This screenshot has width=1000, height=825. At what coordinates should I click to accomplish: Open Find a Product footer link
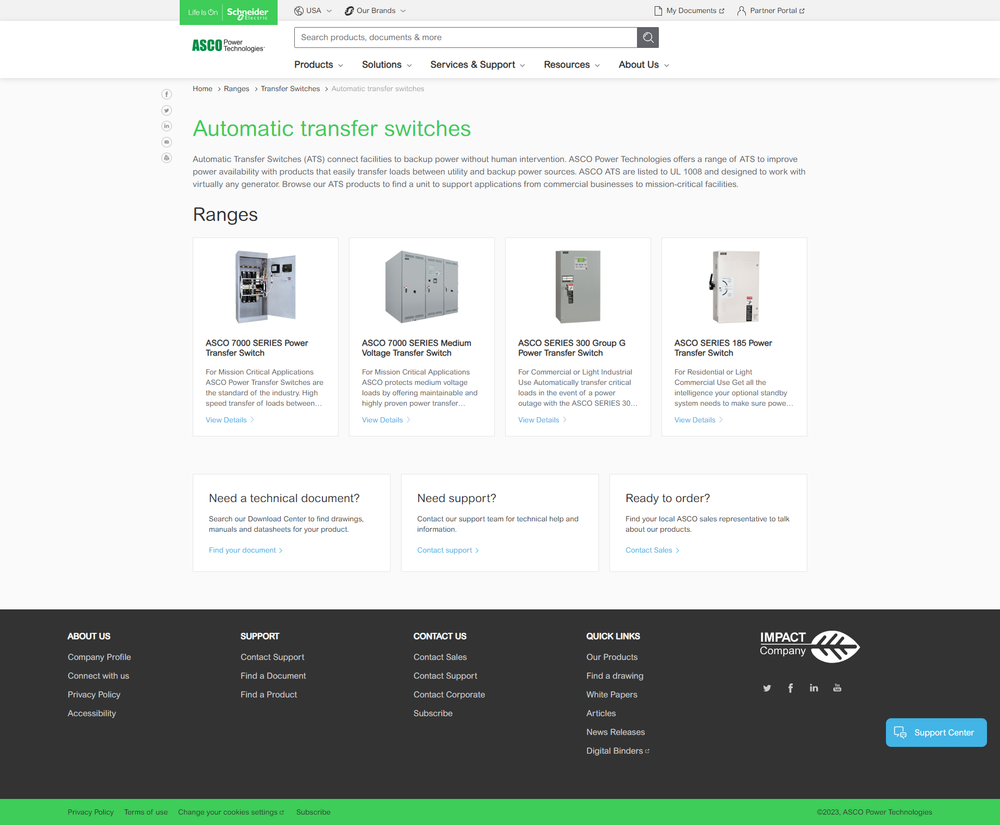pyautogui.click(x=268, y=694)
